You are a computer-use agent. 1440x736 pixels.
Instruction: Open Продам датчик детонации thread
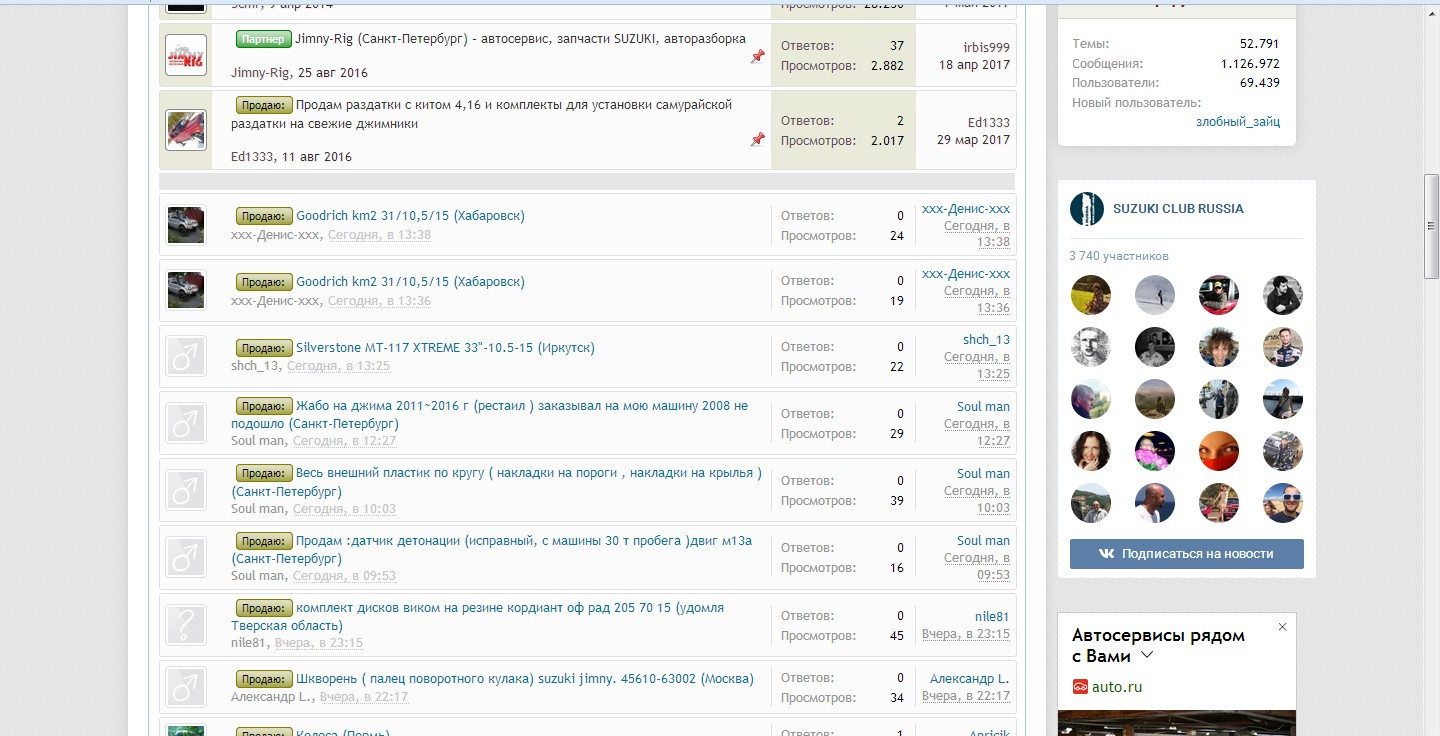(492, 549)
